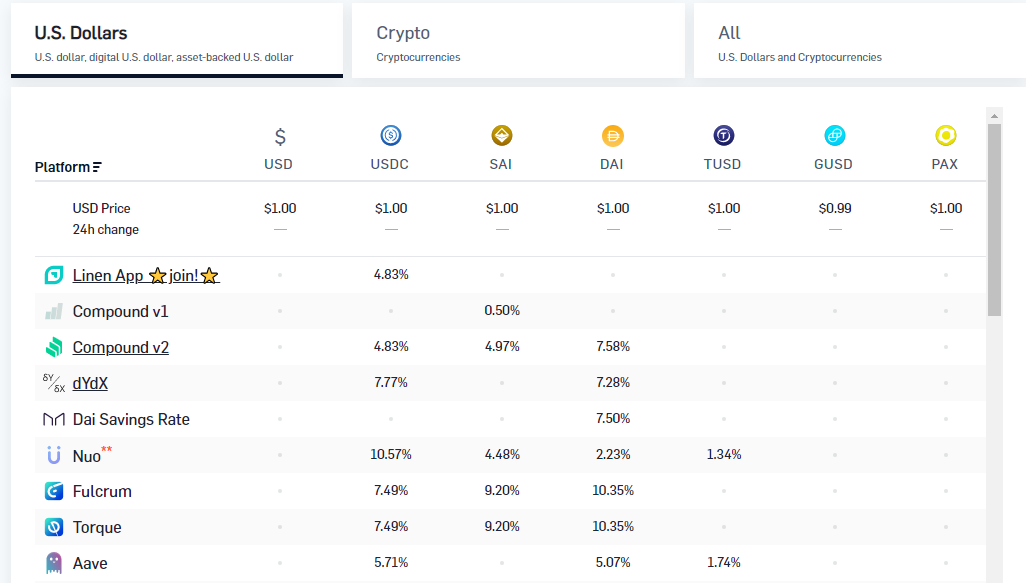
Task: Switch to the Crypto tab
Action: [x=518, y=41]
